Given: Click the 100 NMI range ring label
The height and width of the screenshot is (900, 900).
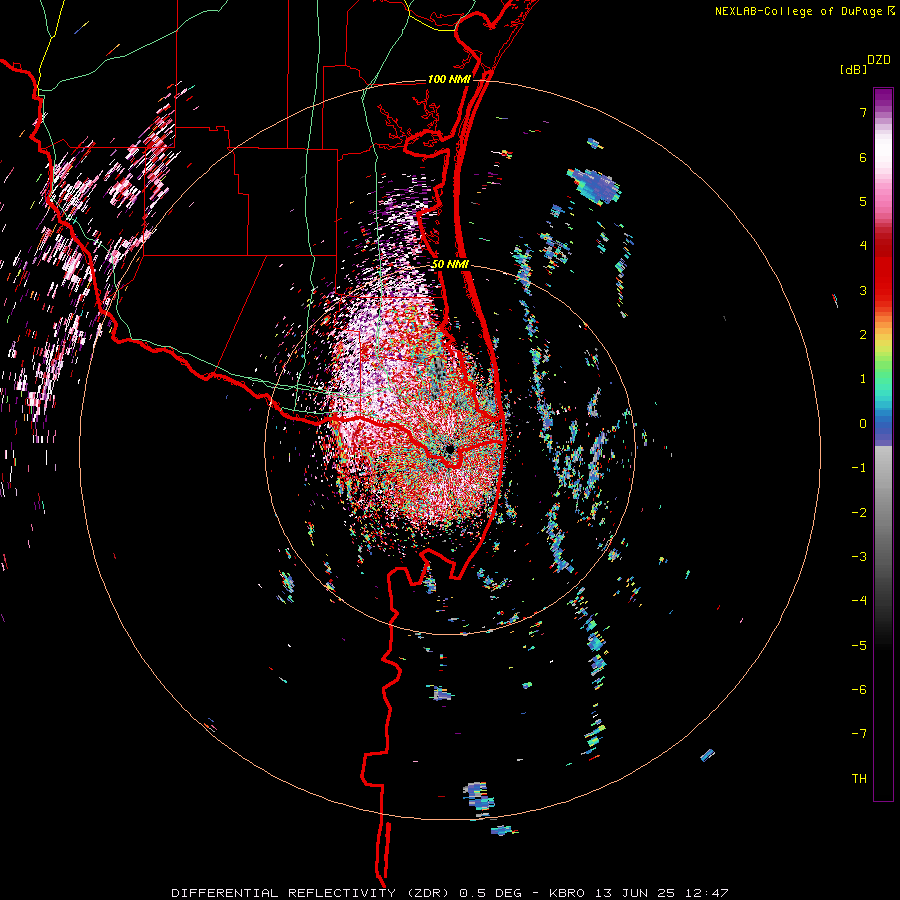Looking at the screenshot, I should tap(449, 79).
